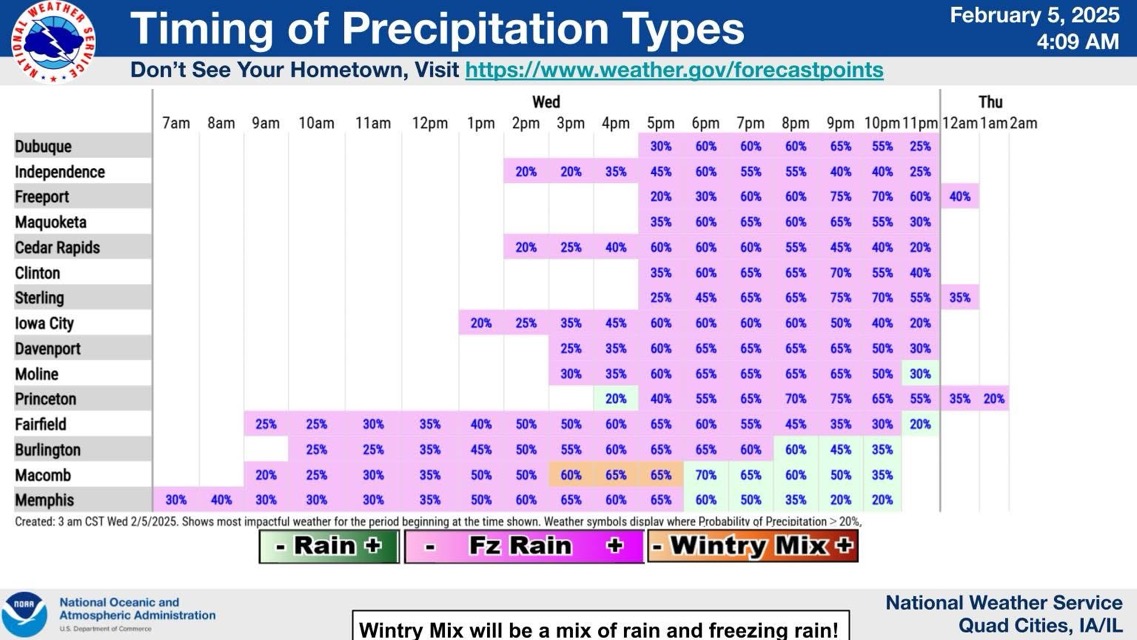Click the Timing of Precipitation Types title

437,29
